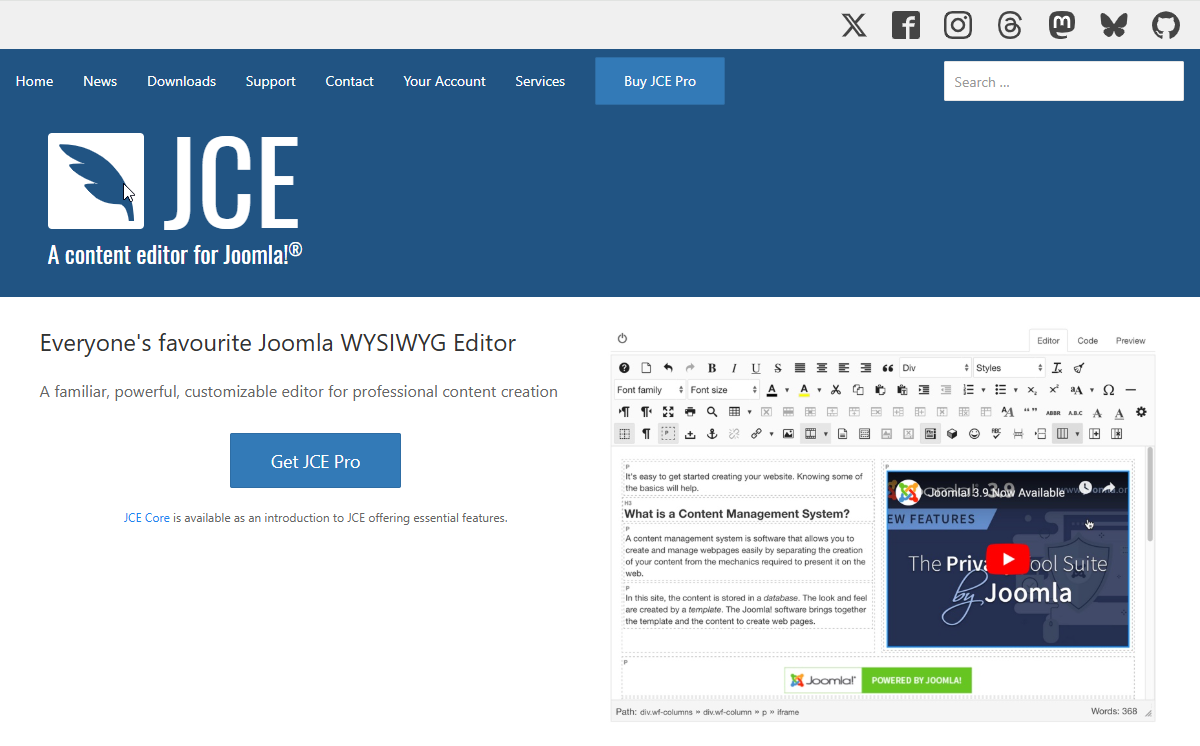
Task: Expand the bullet list style arrow
Action: pyautogui.click(x=1015, y=390)
